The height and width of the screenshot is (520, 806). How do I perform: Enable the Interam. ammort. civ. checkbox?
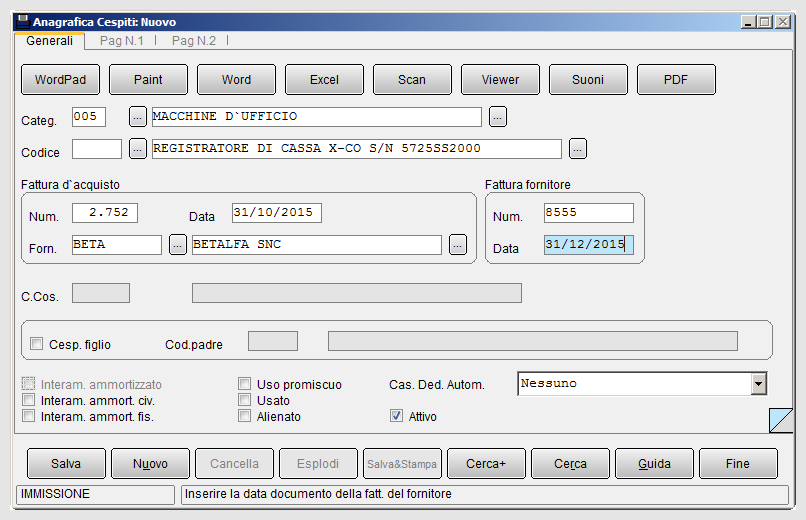pos(29,400)
